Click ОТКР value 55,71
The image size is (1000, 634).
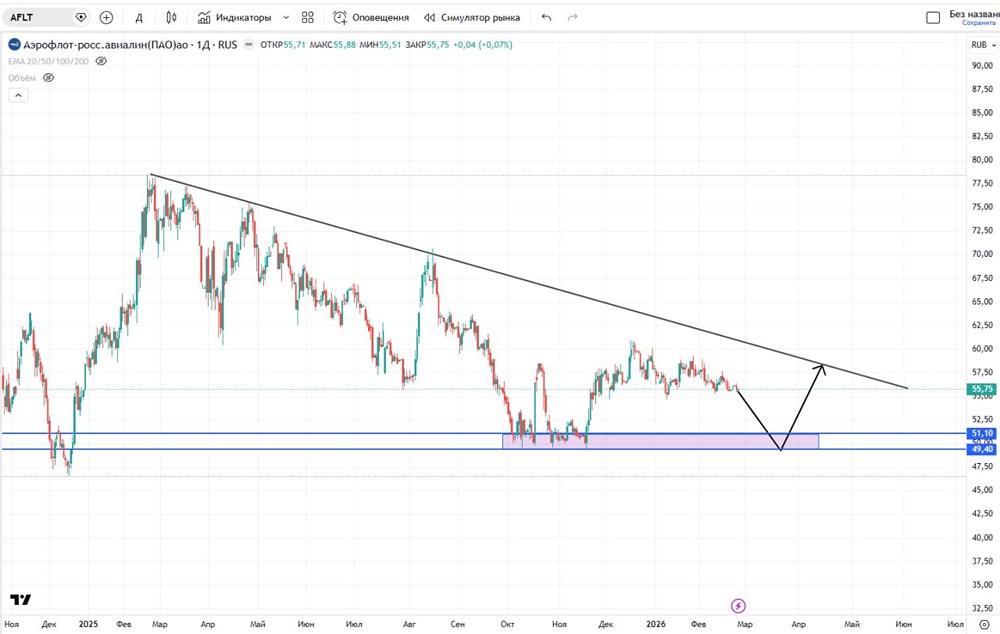tap(294, 45)
